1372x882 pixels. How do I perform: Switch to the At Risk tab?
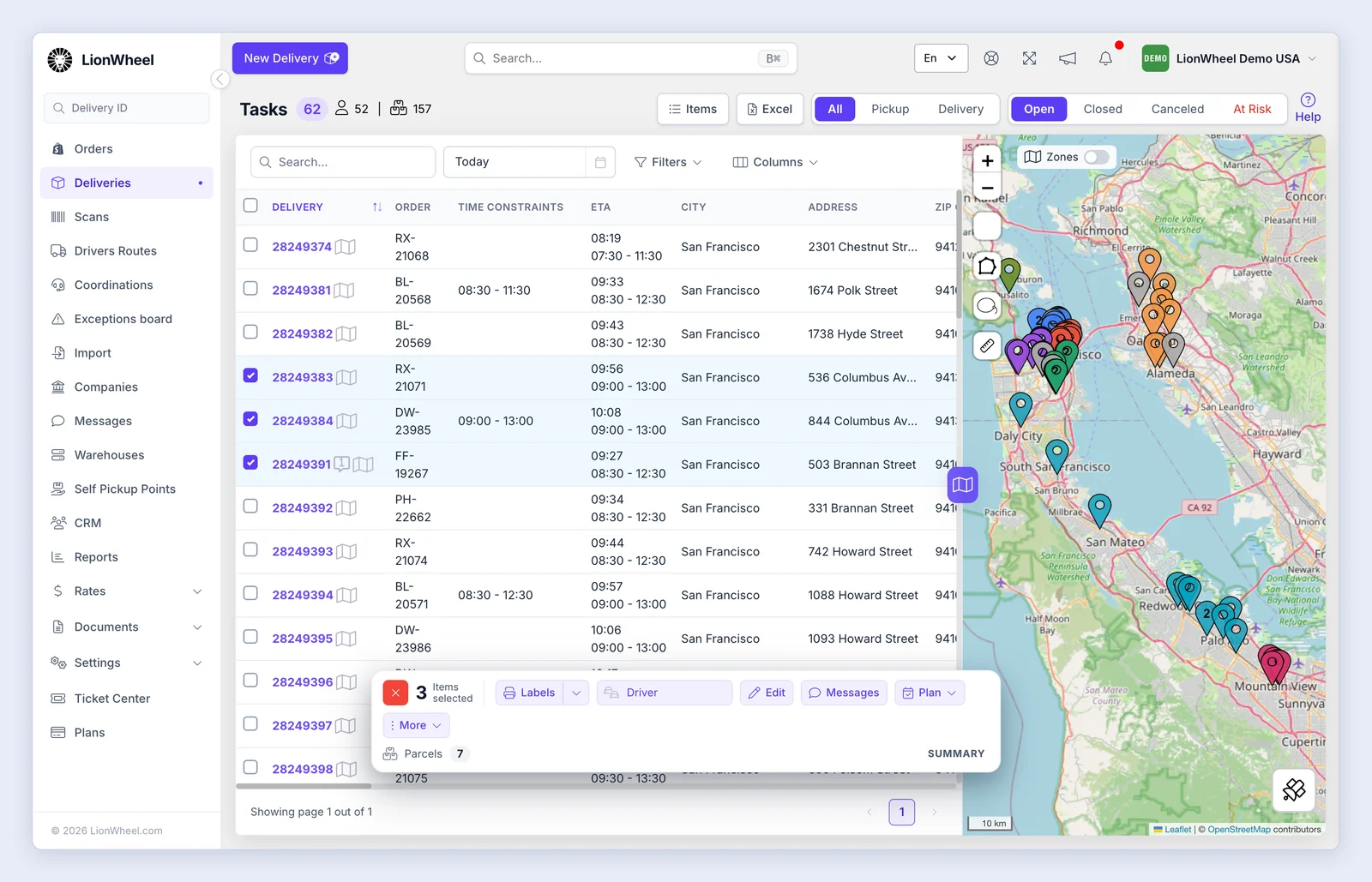tap(1252, 109)
